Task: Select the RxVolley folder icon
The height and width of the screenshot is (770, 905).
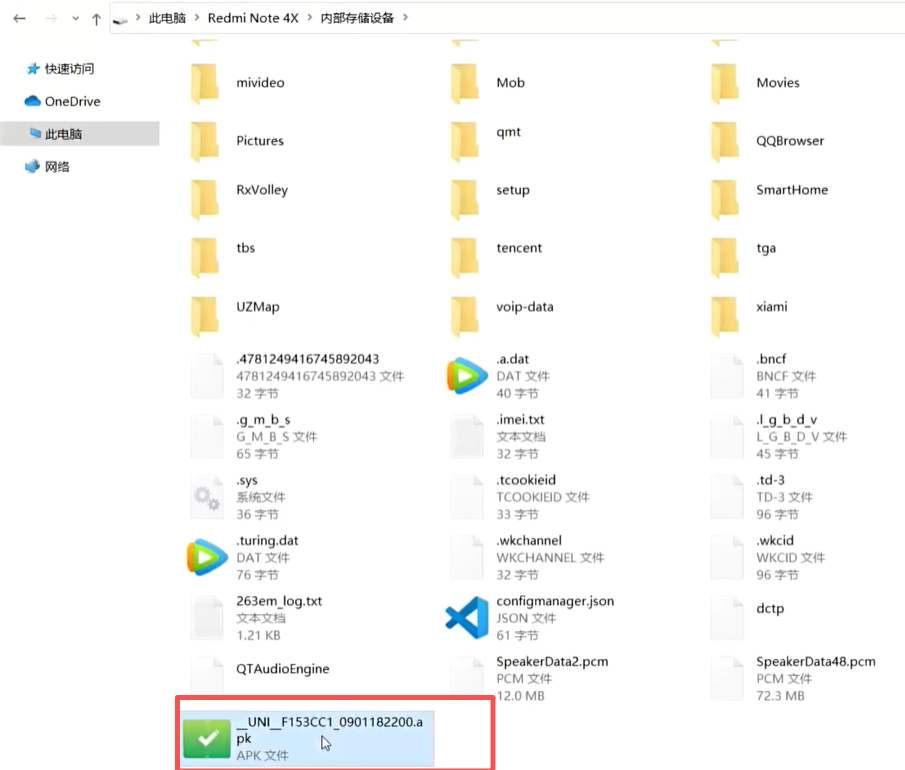Action: [205, 200]
